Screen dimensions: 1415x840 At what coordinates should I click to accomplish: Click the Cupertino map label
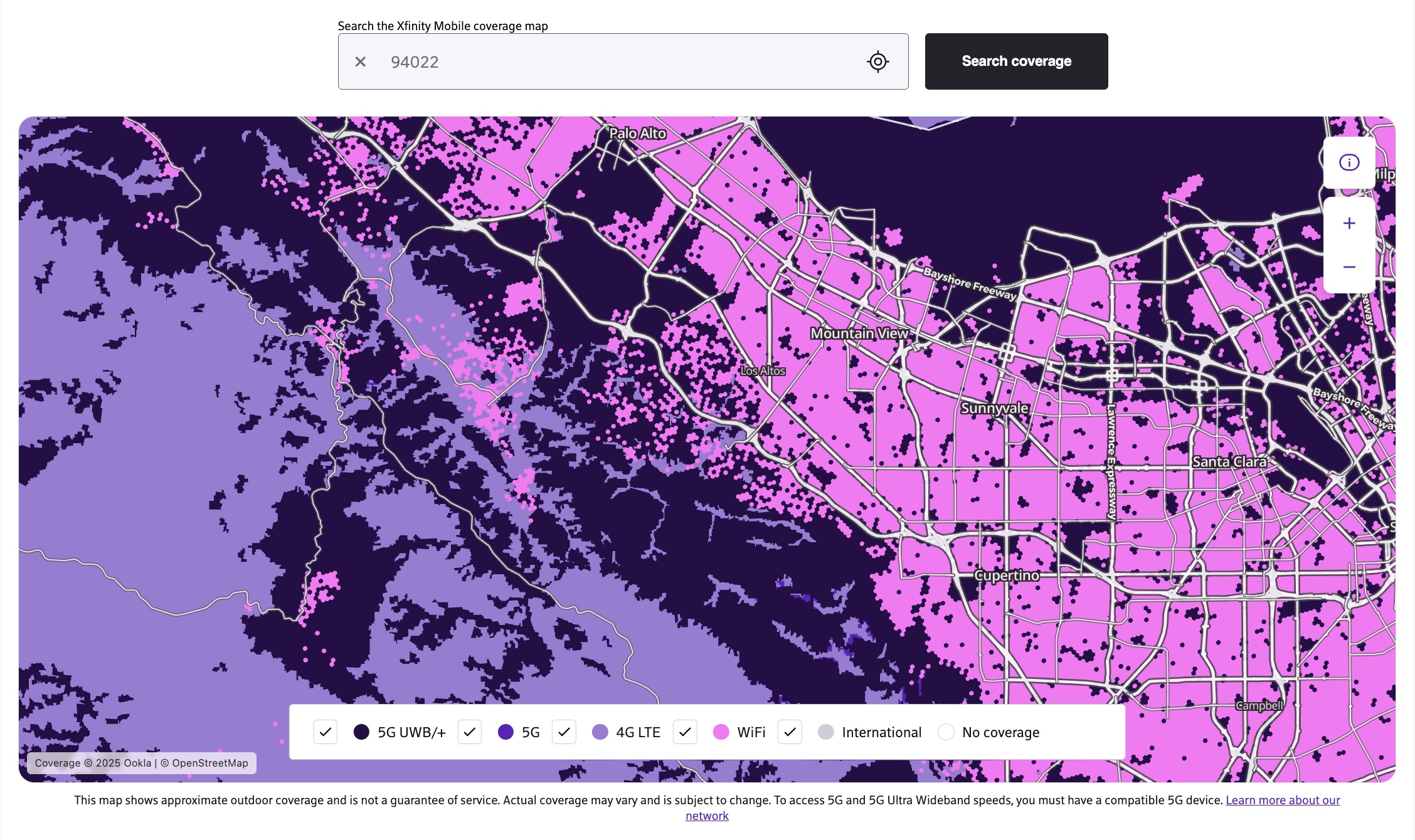[1007, 575]
